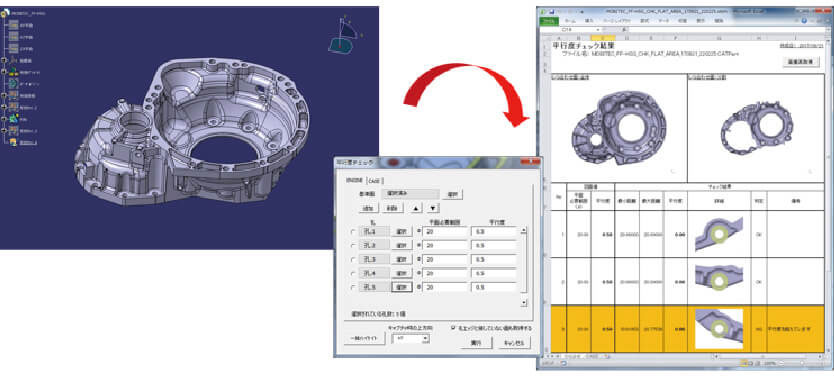The height and width of the screenshot is (382, 834).
Task: Select radio button for hole row 3
Action: point(353,260)
